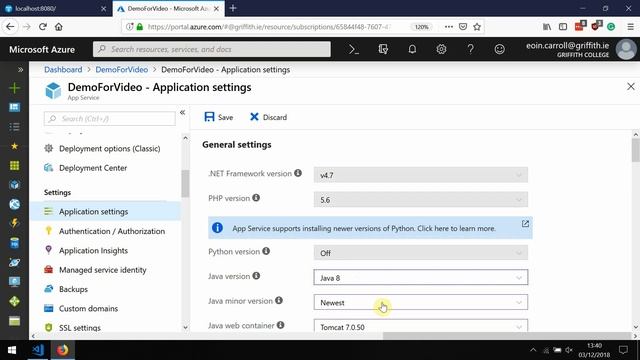Open Windows Start menu

[x=12, y=350]
